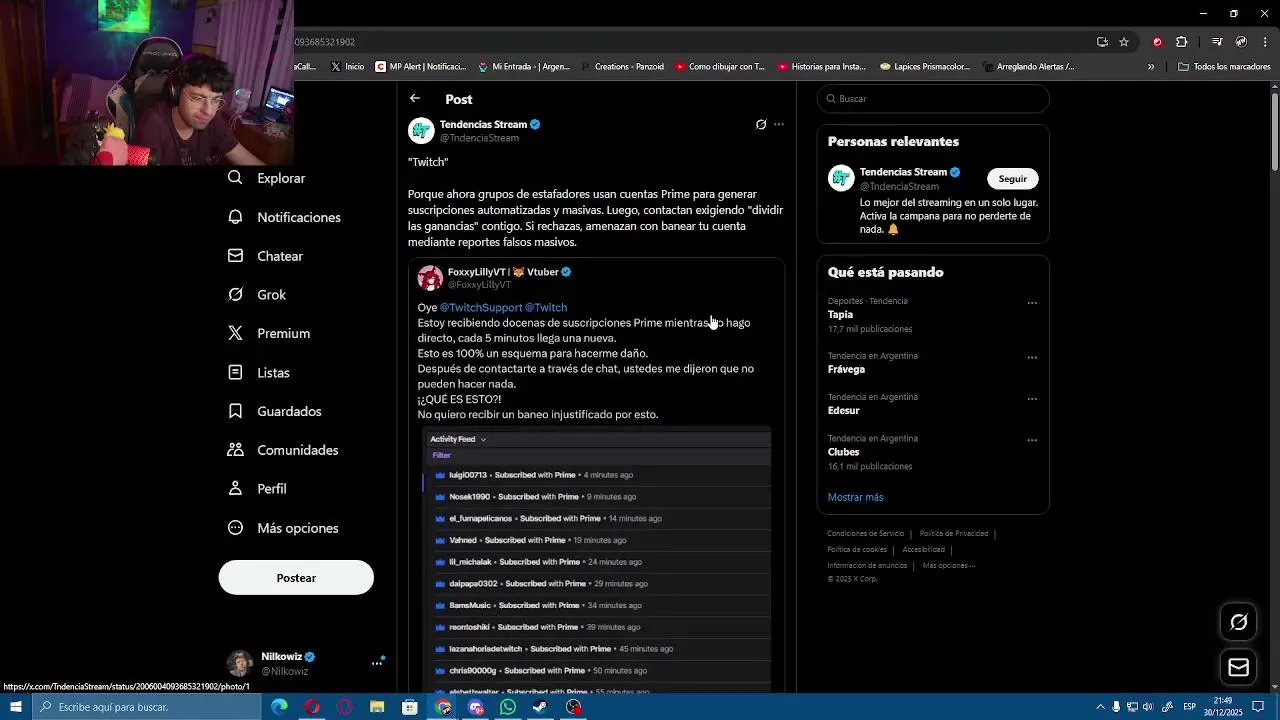Open Creations - Panzoid bookmark
The image size is (1280, 720).
click(x=621, y=67)
